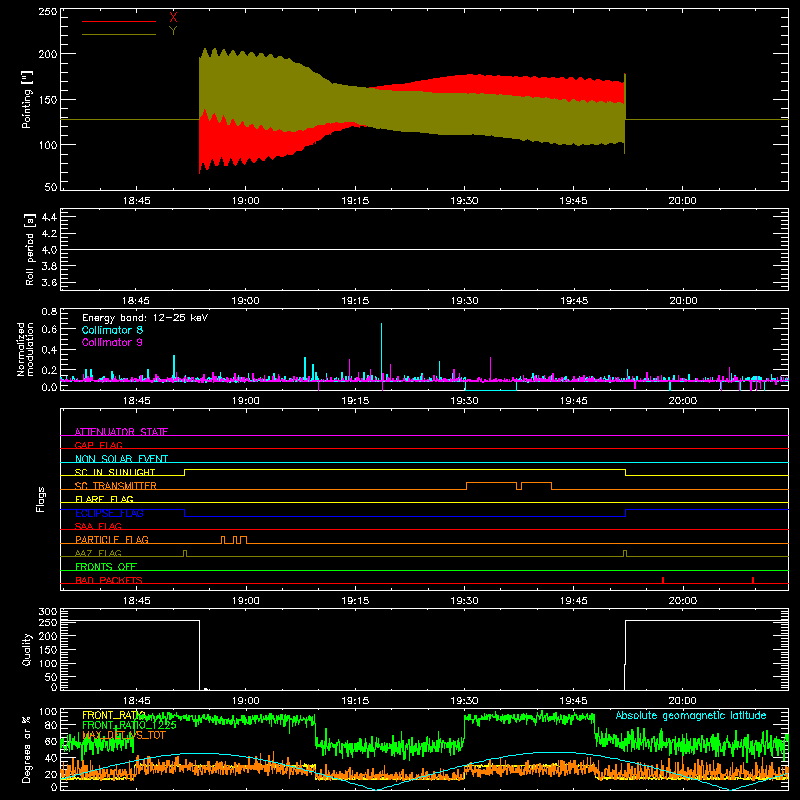Image resolution: width=800 pixels, height=800 pixels.
Task: Click 19:45 under the Roll period plot
Action: point(573,301)
